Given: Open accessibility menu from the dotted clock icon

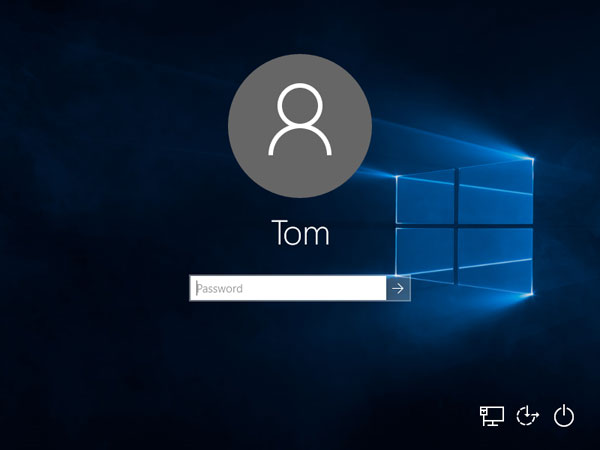Looking at the screenshot, I should pyautogui.click(x=528, y=416).
